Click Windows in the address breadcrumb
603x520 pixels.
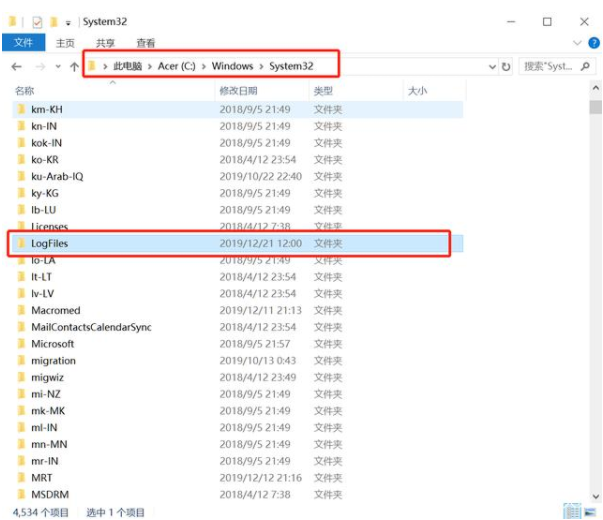click(x=232, y=66)
